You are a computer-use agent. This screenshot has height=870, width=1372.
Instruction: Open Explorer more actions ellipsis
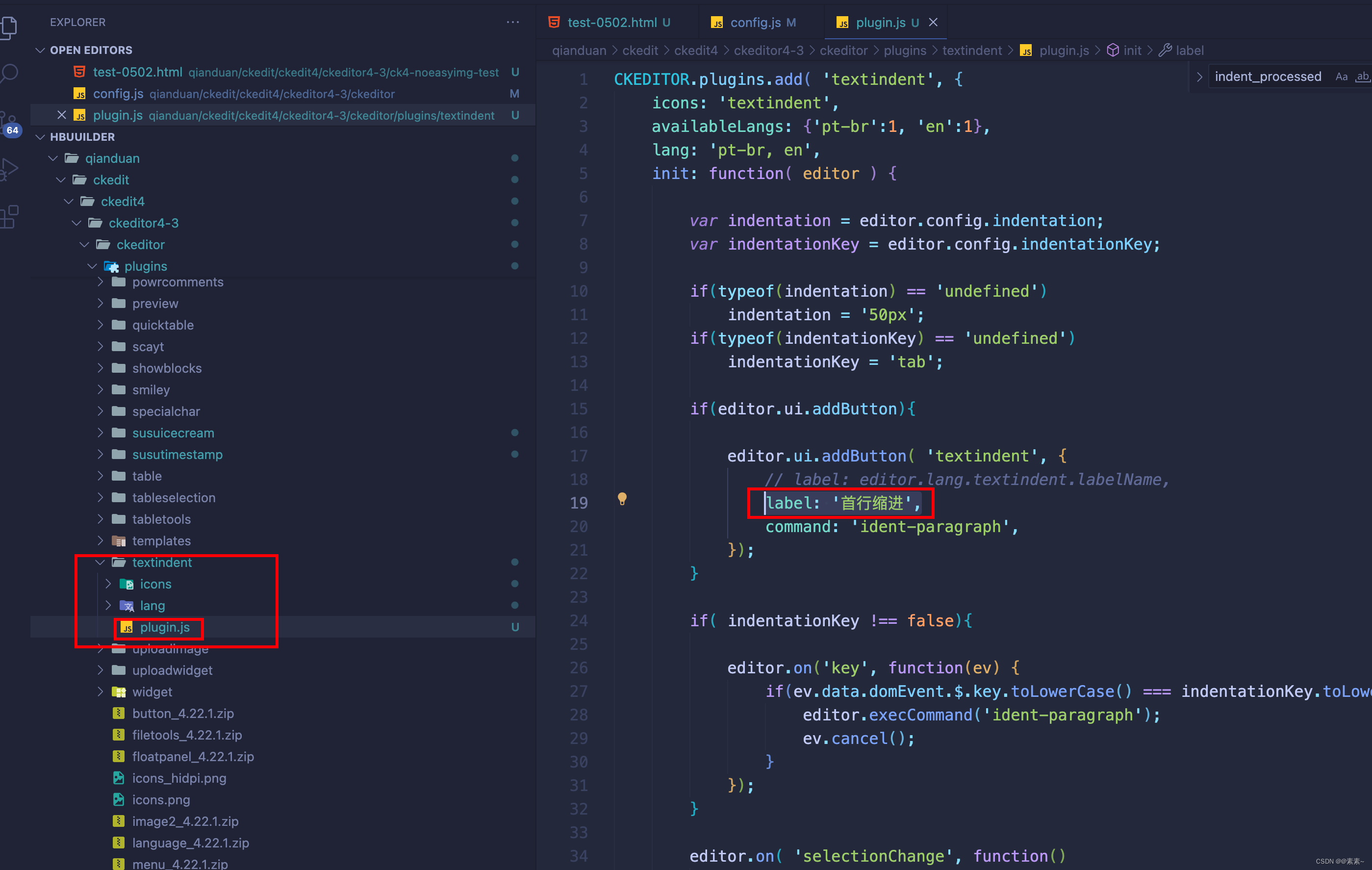point(512,22)
